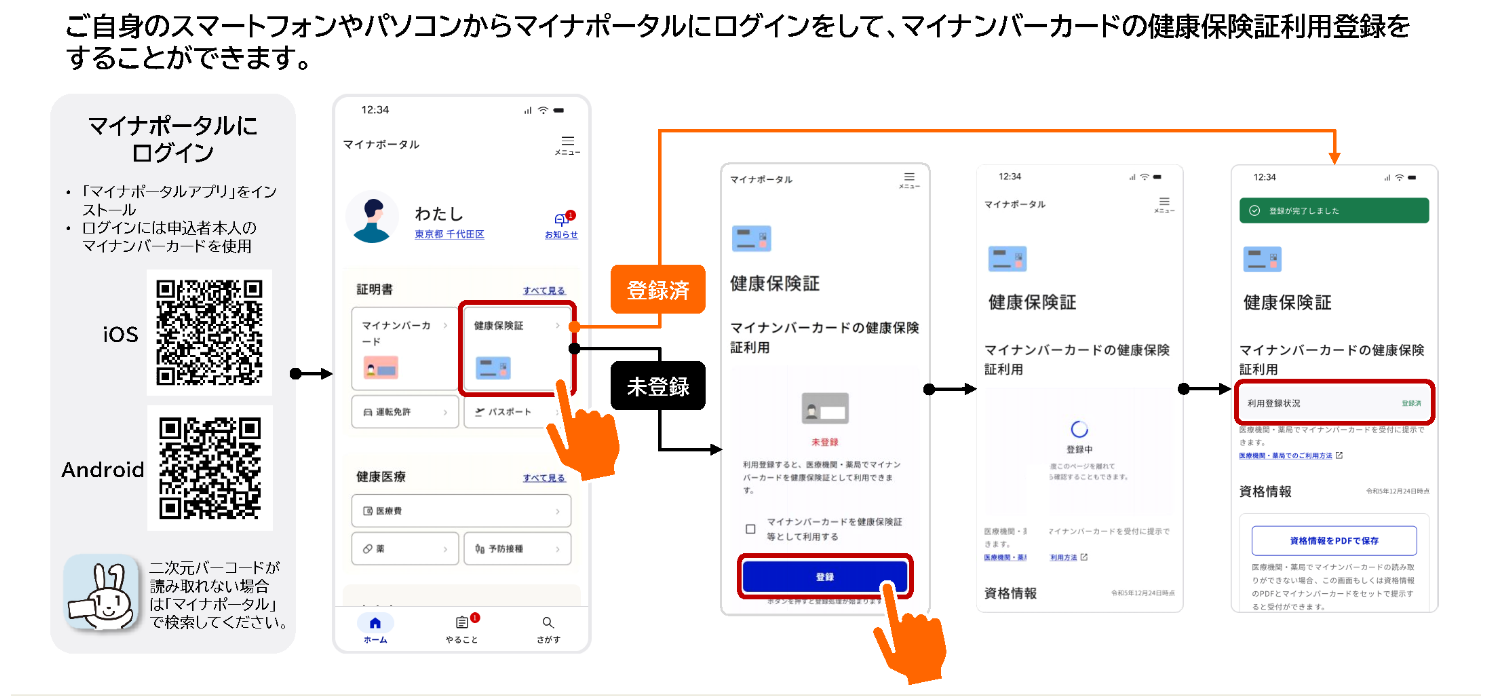Check マイナンバーカードを健康保険証等として利用する checkbox
The height and width of the screenshot is (696, 1492).
point(750,529)
